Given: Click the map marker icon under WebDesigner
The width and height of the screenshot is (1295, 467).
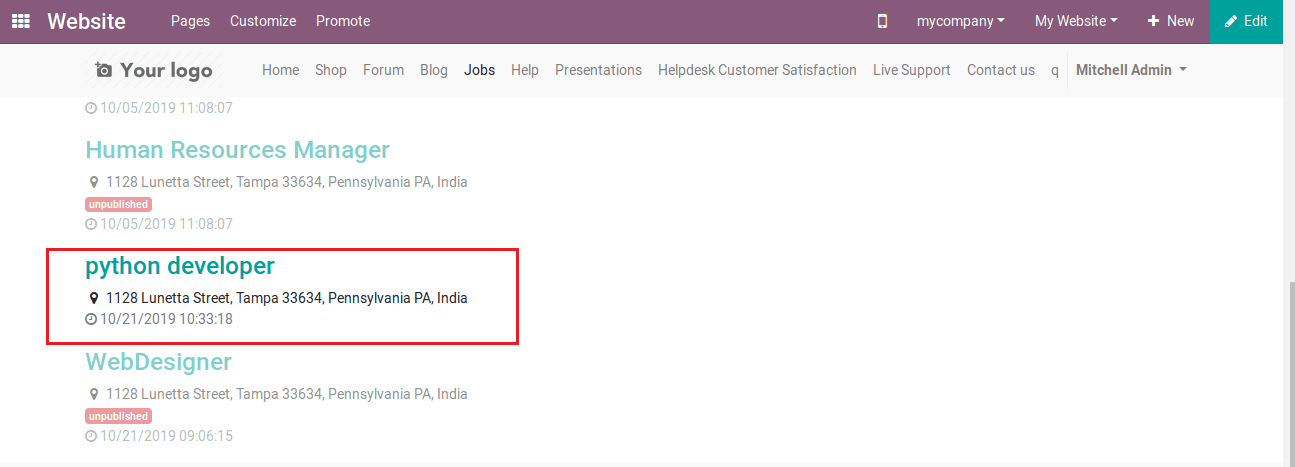Looking at the screenshot, I should 94,394.
